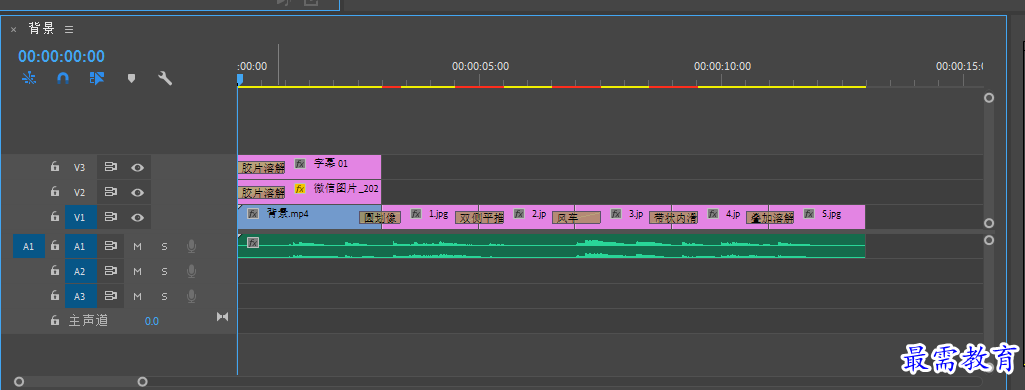
Task: Solo audio track A2
Action: 164,271
